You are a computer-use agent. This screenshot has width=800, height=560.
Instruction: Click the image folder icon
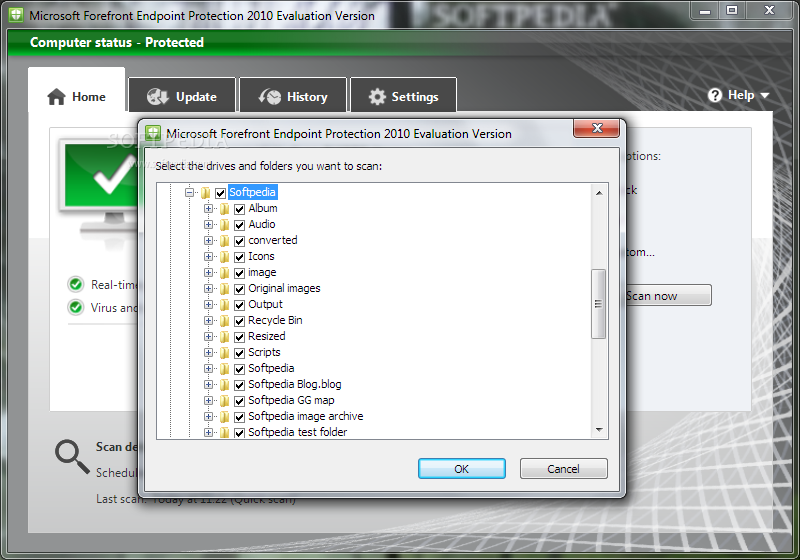[224, 273]
